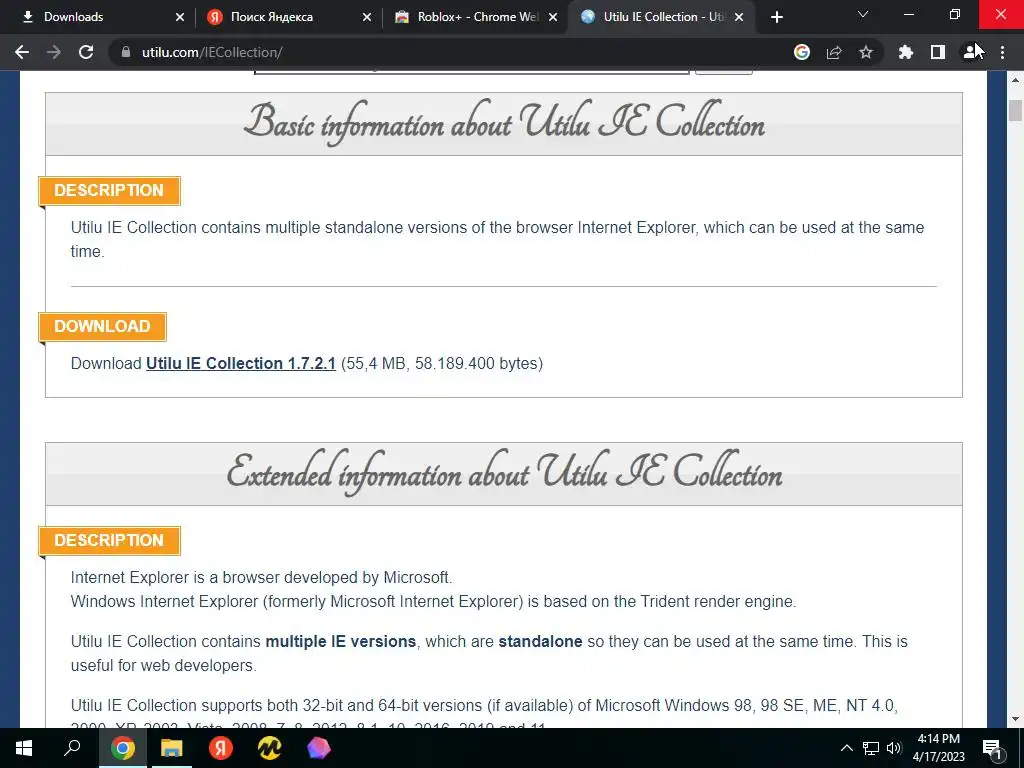
Task: Open a new browser tab
Action: [776, 17]
